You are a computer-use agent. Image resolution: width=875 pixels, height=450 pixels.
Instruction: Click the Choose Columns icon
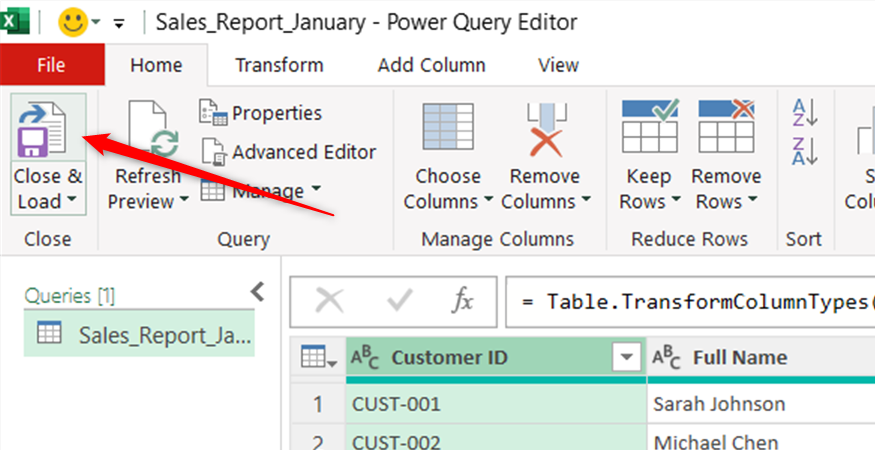[x=448, y=126]
